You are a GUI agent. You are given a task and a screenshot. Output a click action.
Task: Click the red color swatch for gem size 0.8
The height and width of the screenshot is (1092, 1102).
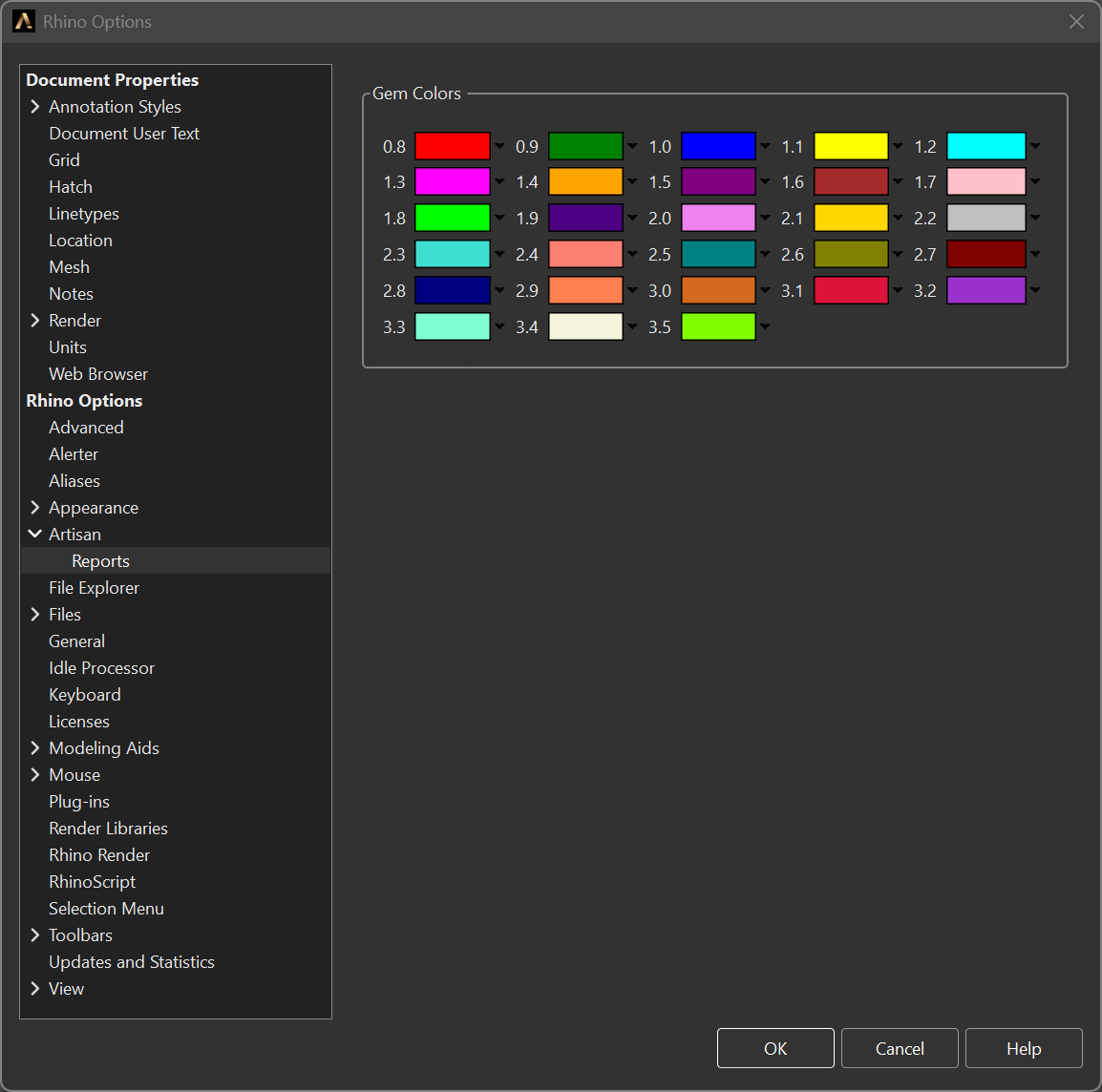[452, 146]
